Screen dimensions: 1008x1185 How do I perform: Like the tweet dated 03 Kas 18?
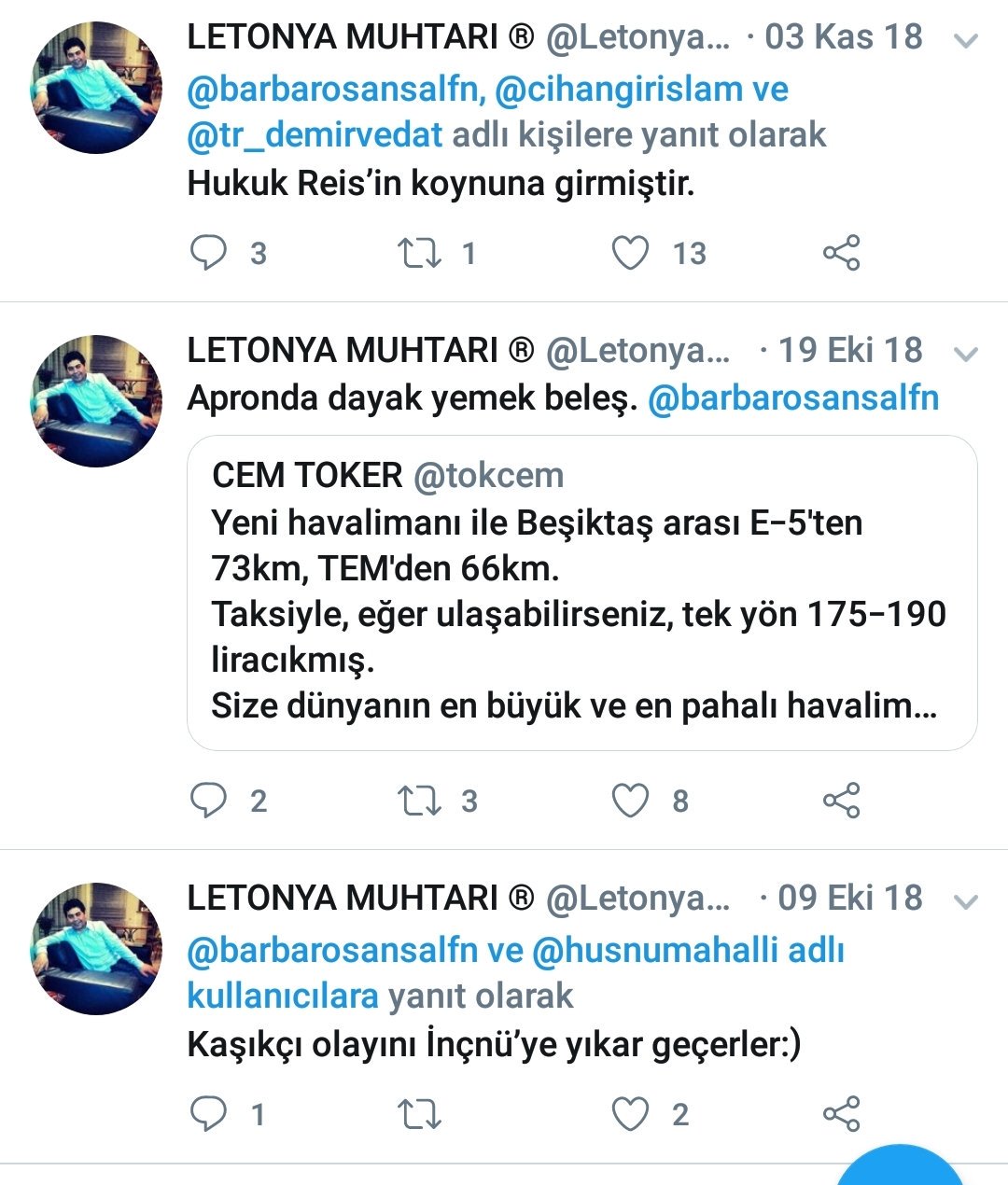(630, 253)
